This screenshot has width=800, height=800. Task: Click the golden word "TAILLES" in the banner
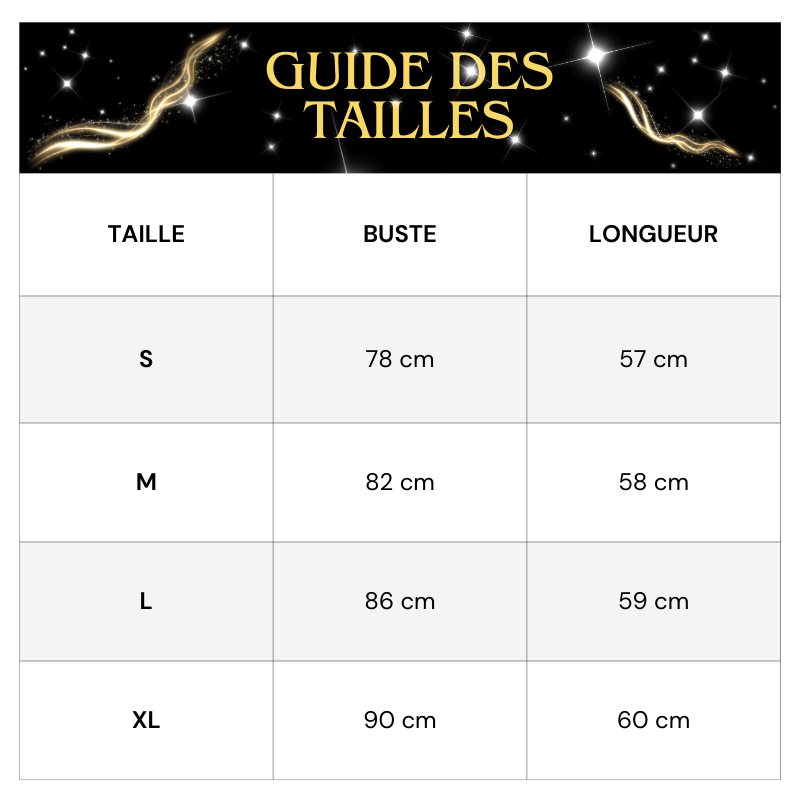(x=410, y=120)
